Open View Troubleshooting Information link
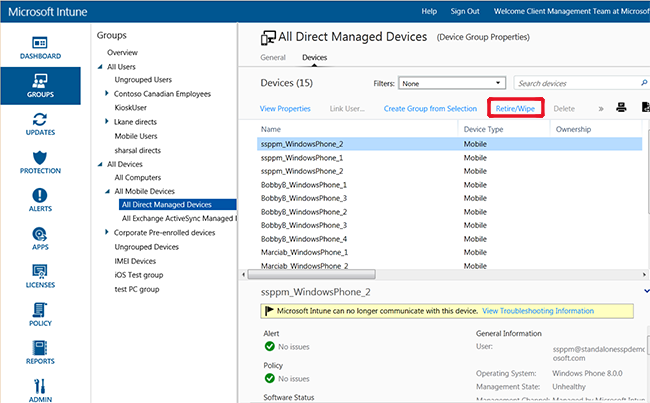This screenshot has width=650, height=403. (538, 311)
